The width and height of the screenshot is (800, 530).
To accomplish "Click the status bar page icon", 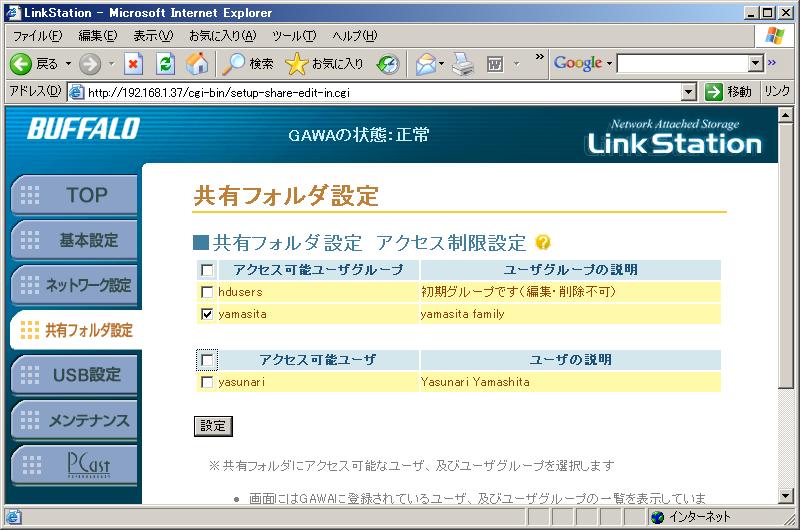I will (x=13, y=517).
